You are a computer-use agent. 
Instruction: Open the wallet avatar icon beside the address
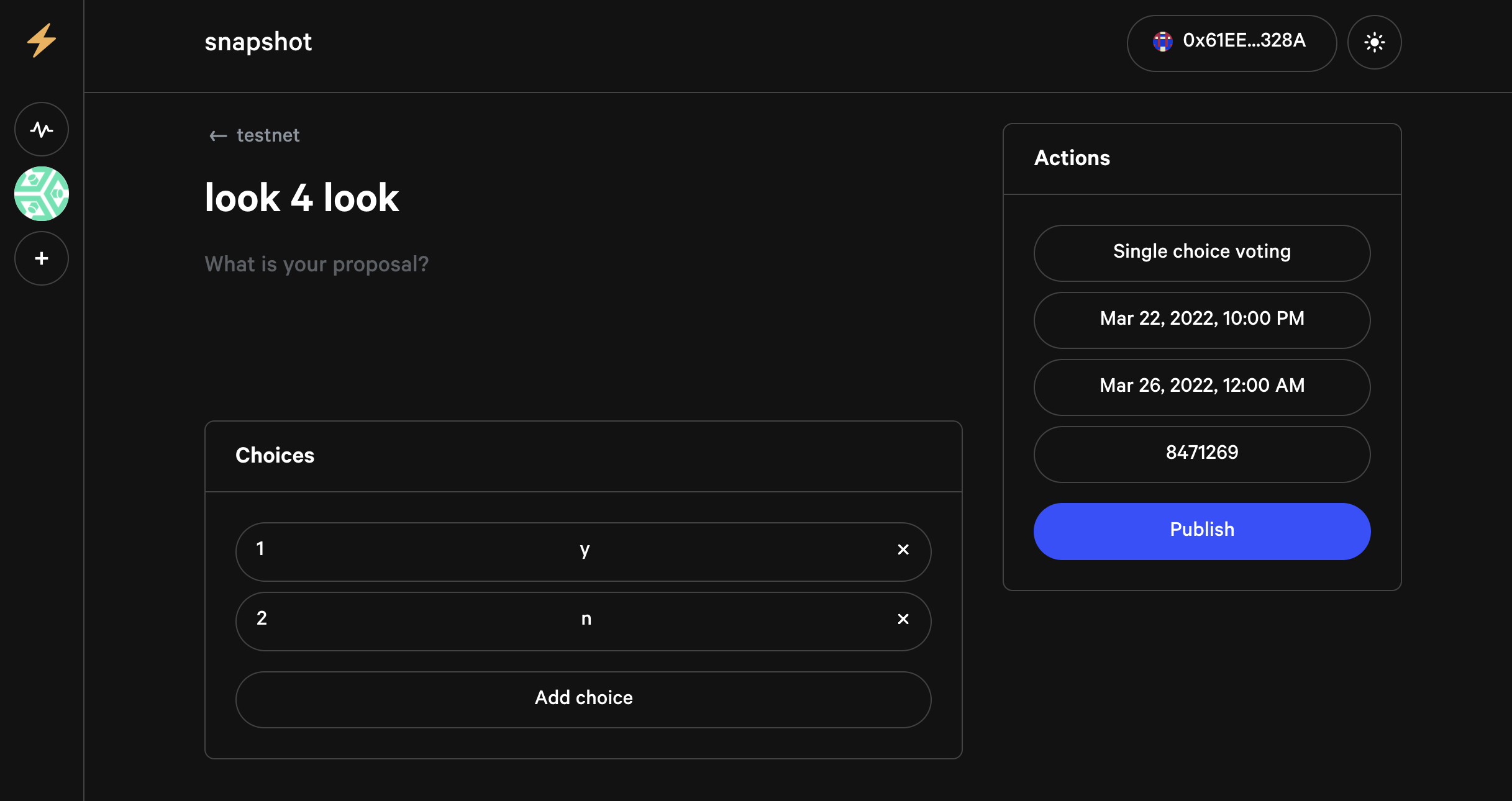pos(1164,42)
